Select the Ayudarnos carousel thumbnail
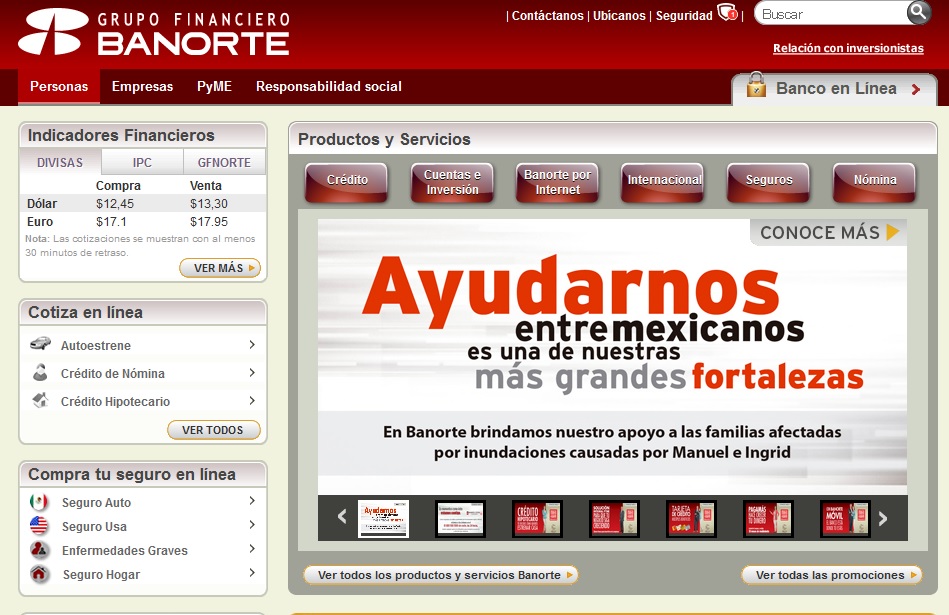Image resolution: width=949 pixels, height=615 pixels. point(383,518)
